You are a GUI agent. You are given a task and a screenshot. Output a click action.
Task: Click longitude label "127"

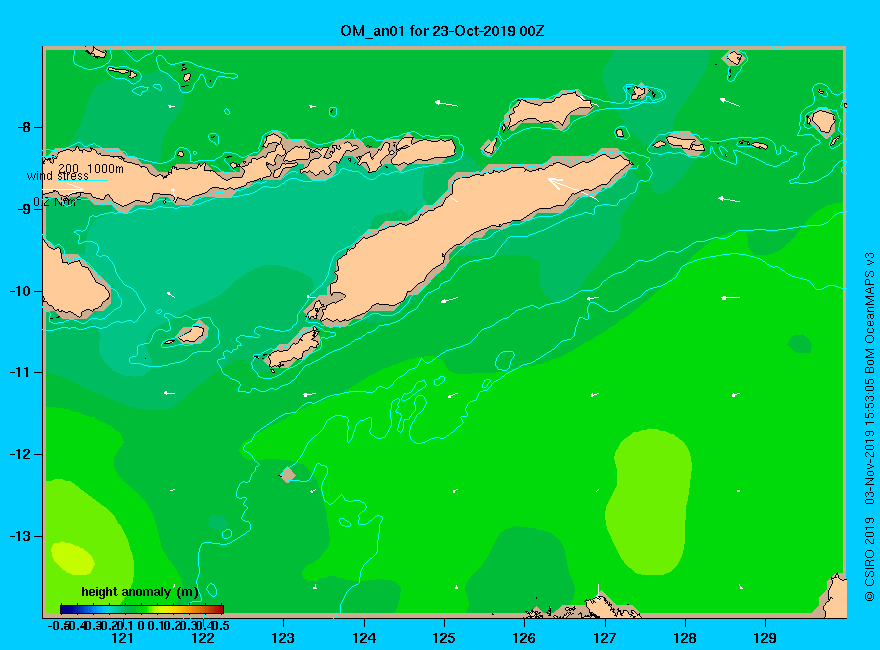click(604, 638)
